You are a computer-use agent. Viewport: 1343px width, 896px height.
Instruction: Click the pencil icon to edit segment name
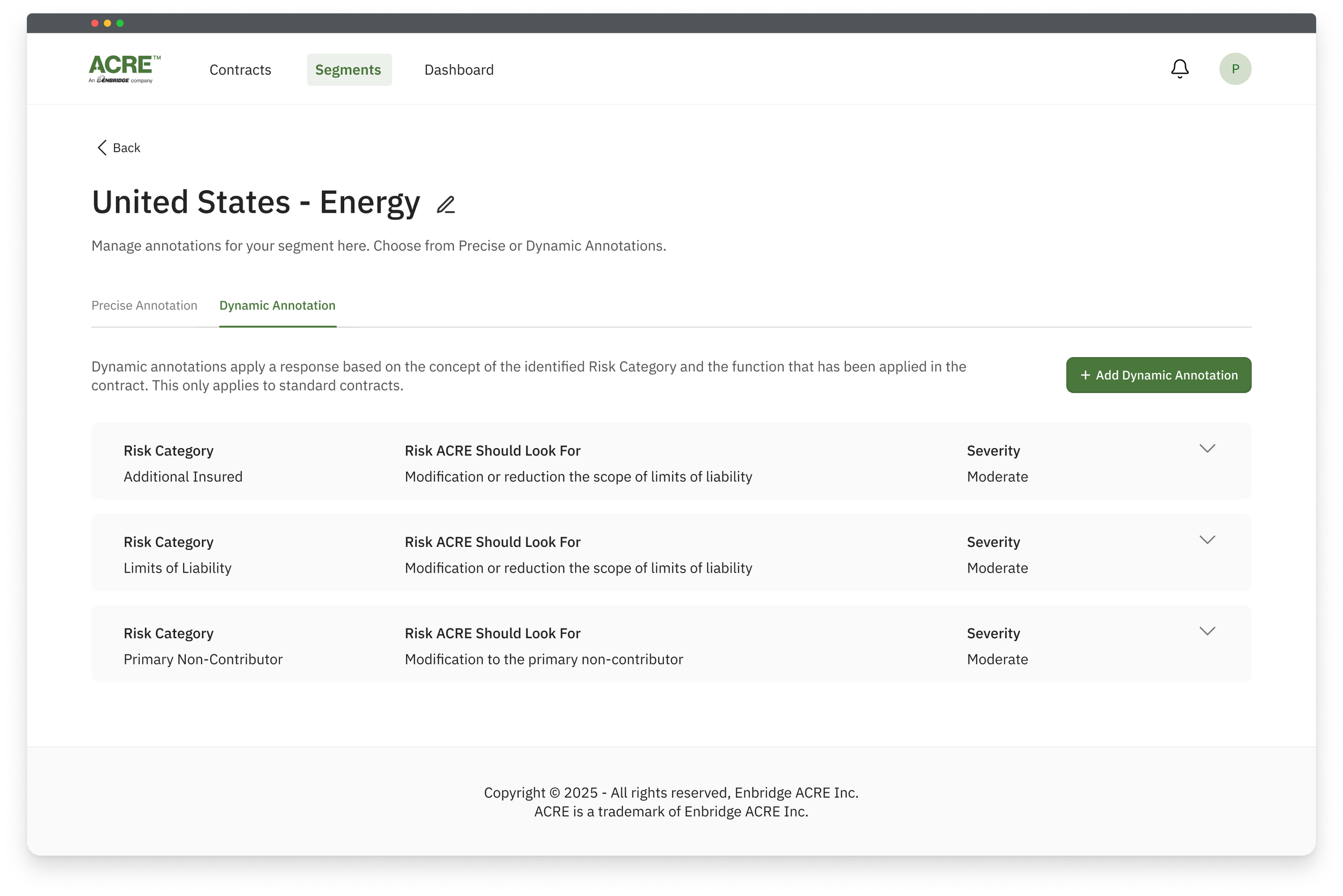pyautogui.click(x=446, y=205)
